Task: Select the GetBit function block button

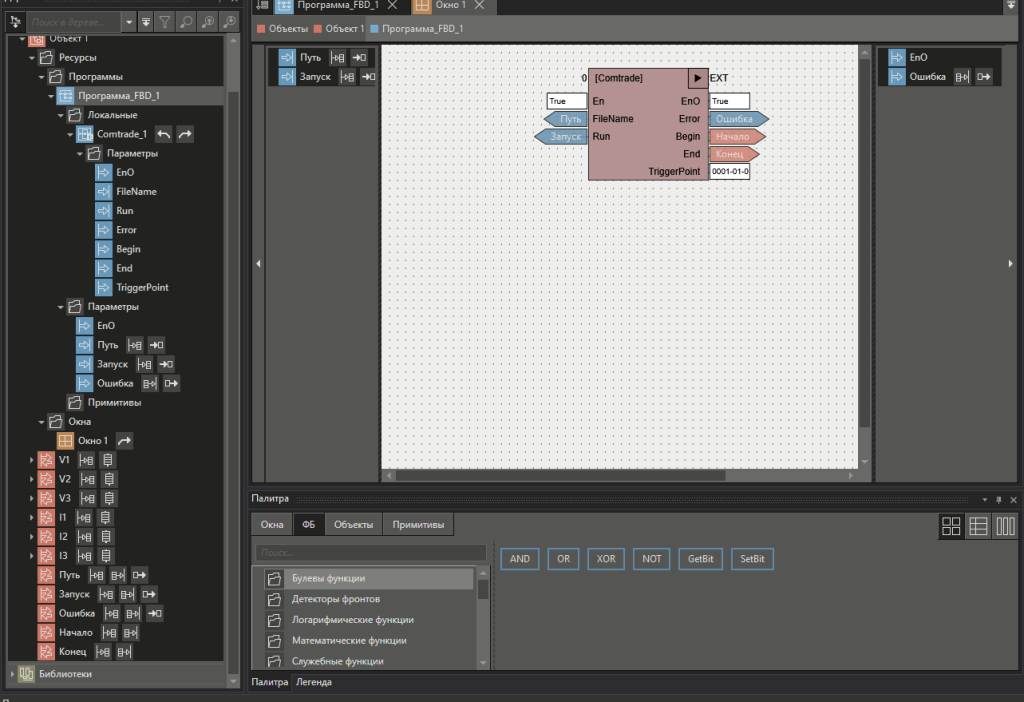Action: (x=699, y=559)
